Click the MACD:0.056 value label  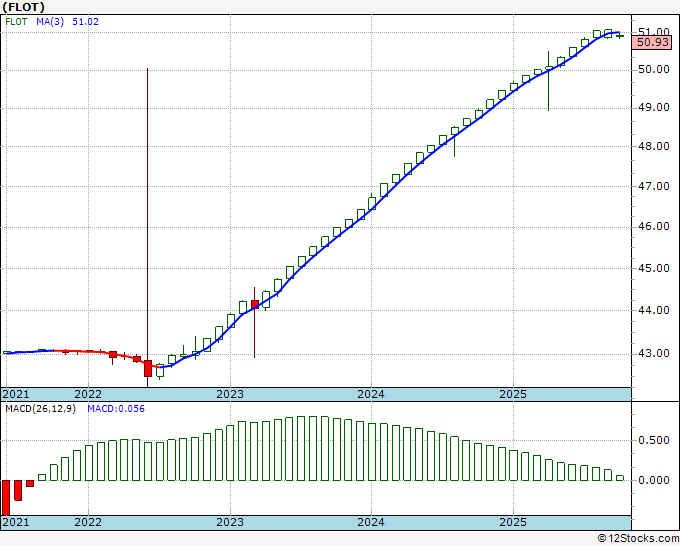click(x=116, y=409)
